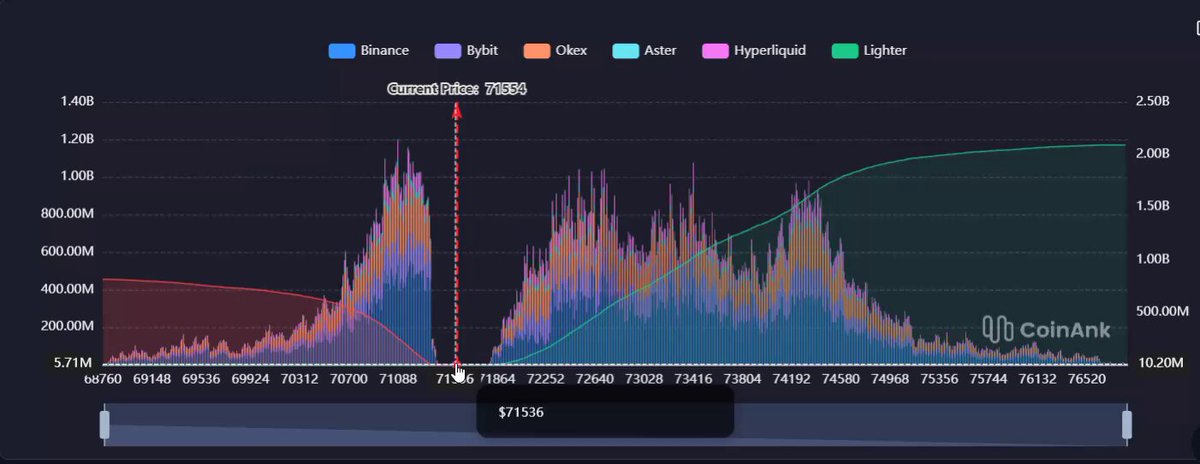Click the 69536 price axis label
The image size is (1200, 464).
202,380
